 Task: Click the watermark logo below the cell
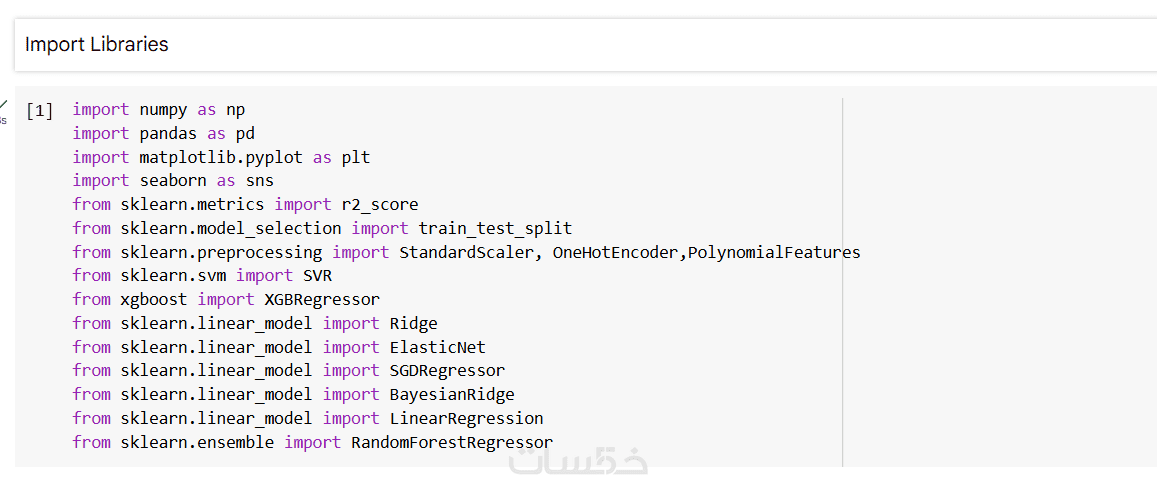[578, 461]
